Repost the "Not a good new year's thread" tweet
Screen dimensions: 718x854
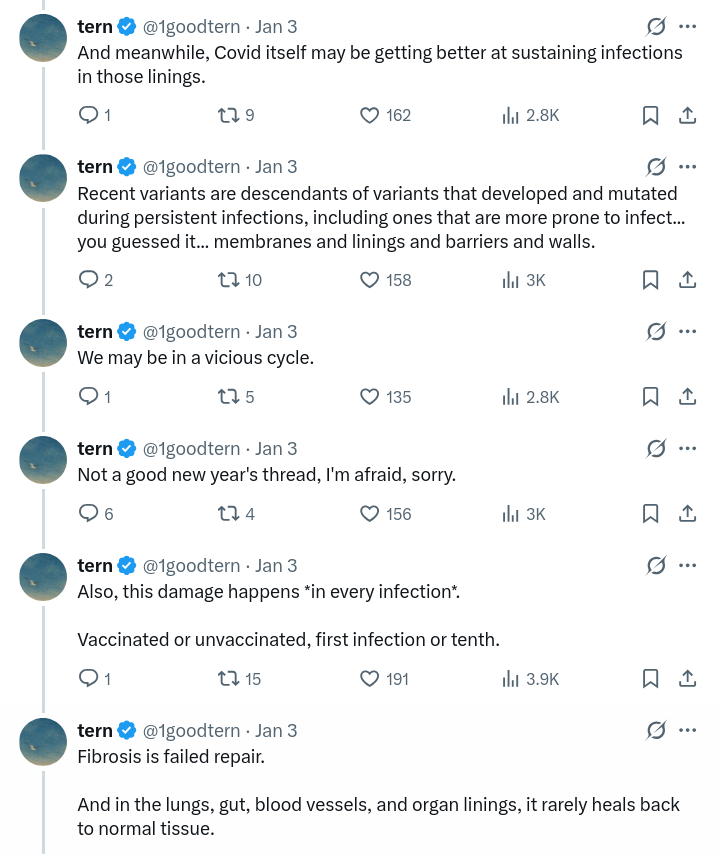pyautogui.click(x=228, y=514)
